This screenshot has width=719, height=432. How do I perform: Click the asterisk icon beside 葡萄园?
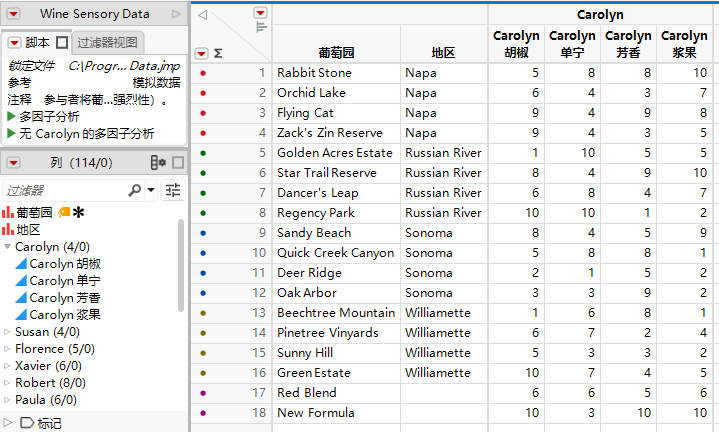[x=79, y=212]
